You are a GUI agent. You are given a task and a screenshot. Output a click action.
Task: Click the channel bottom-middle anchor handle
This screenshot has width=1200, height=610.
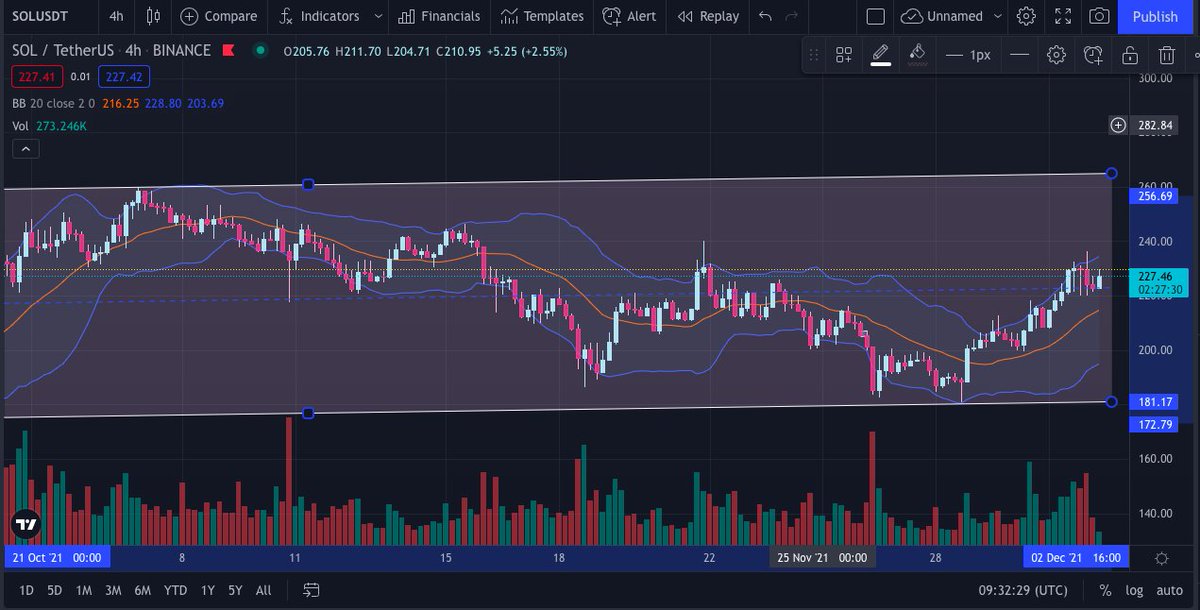(x=308, y=413)
